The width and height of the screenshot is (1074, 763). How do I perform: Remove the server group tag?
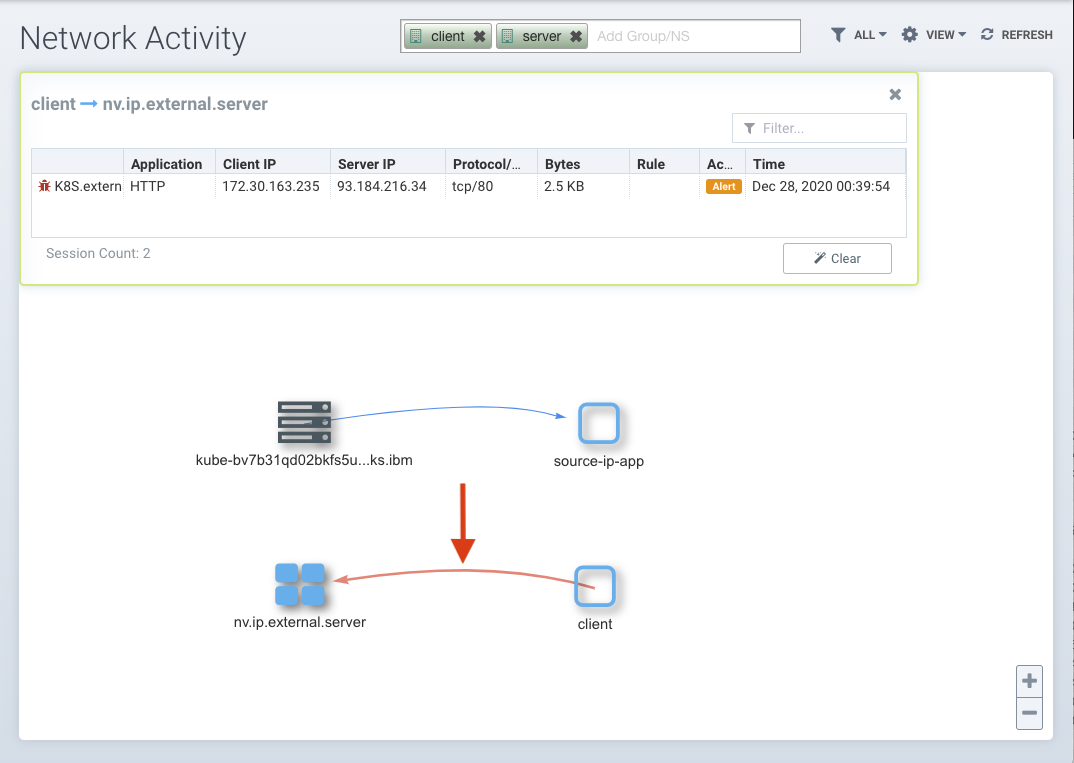576,36
